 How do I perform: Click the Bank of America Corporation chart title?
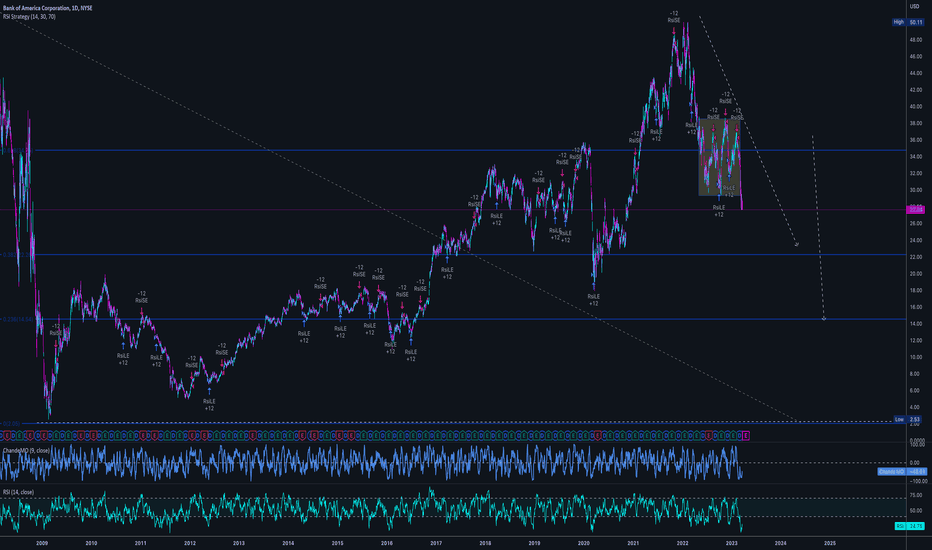48,8
